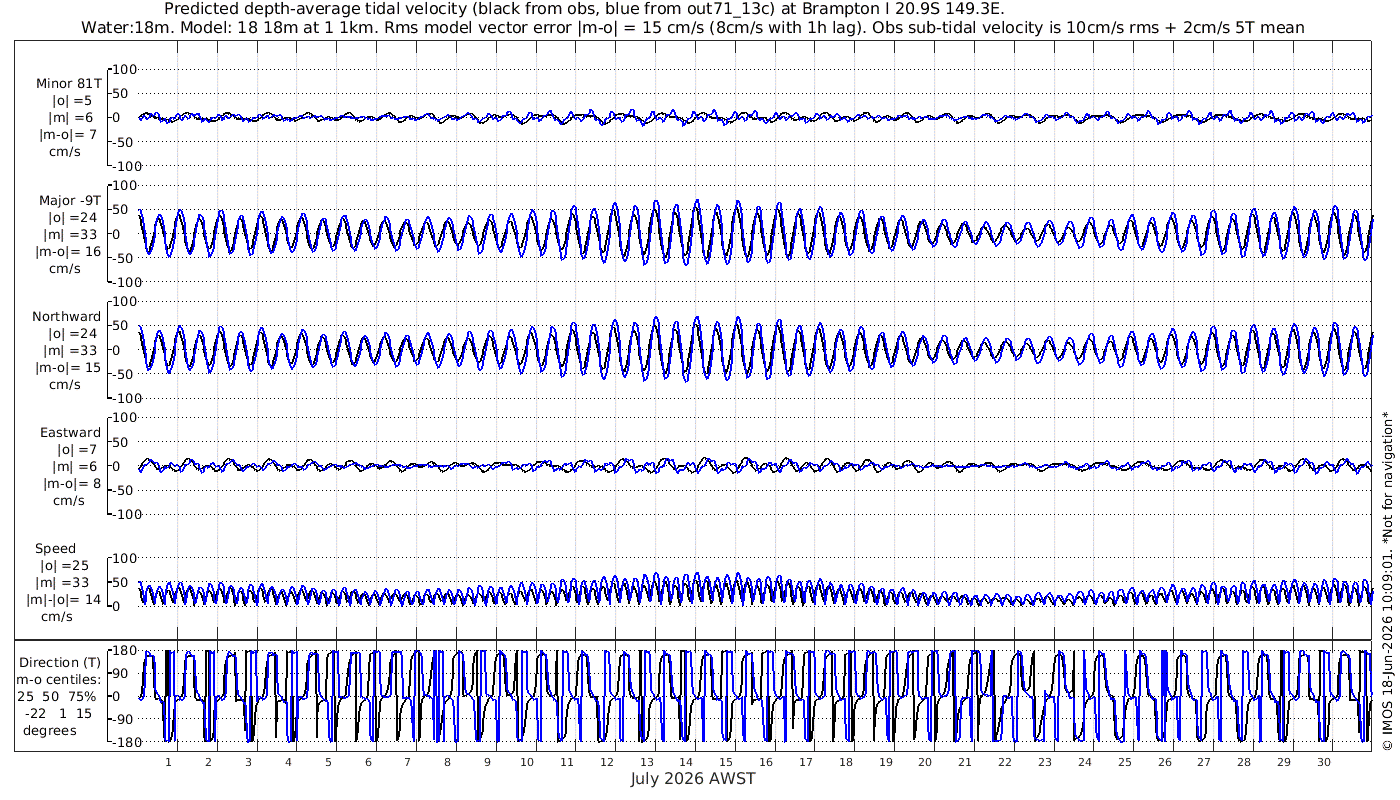Click the '-100' tick on Eastward axis

pos(122,514)
